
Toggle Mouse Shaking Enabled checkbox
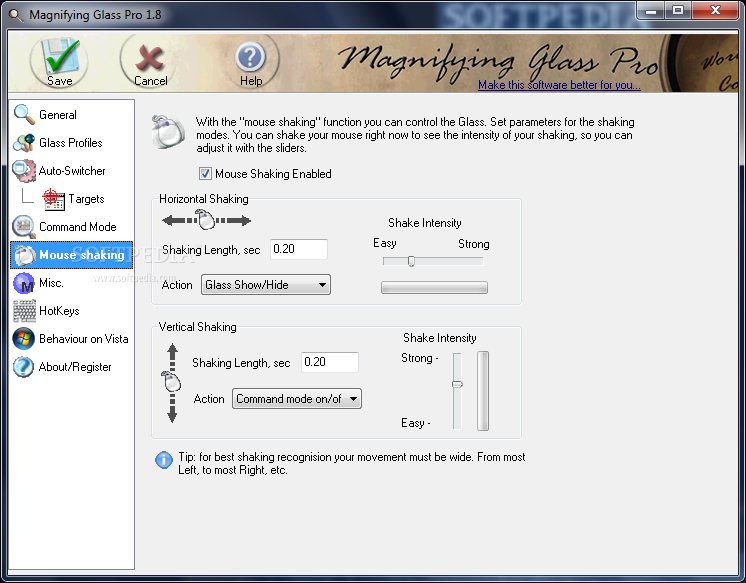205,174
